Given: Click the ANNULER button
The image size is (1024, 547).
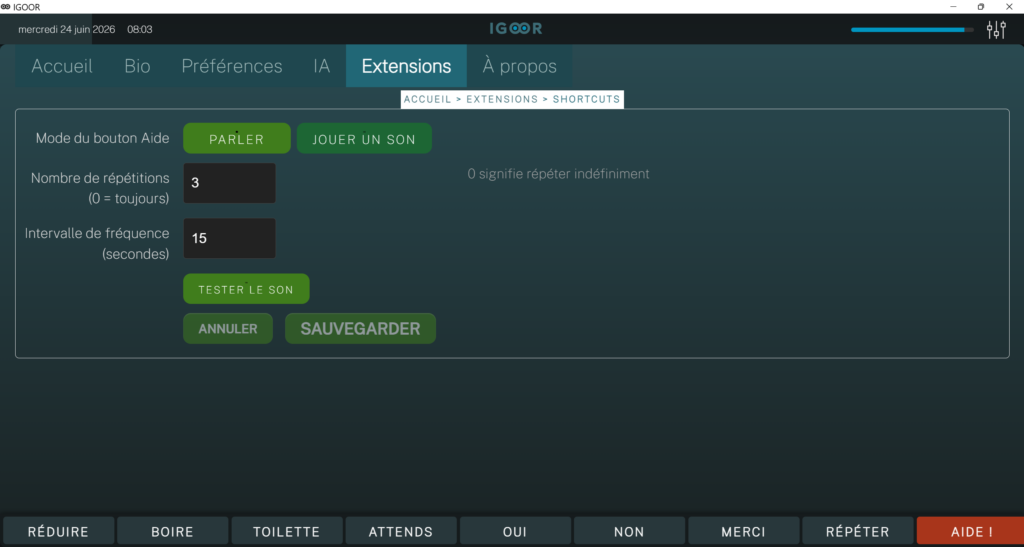Looking at the screenshot, I should (228, 328).
